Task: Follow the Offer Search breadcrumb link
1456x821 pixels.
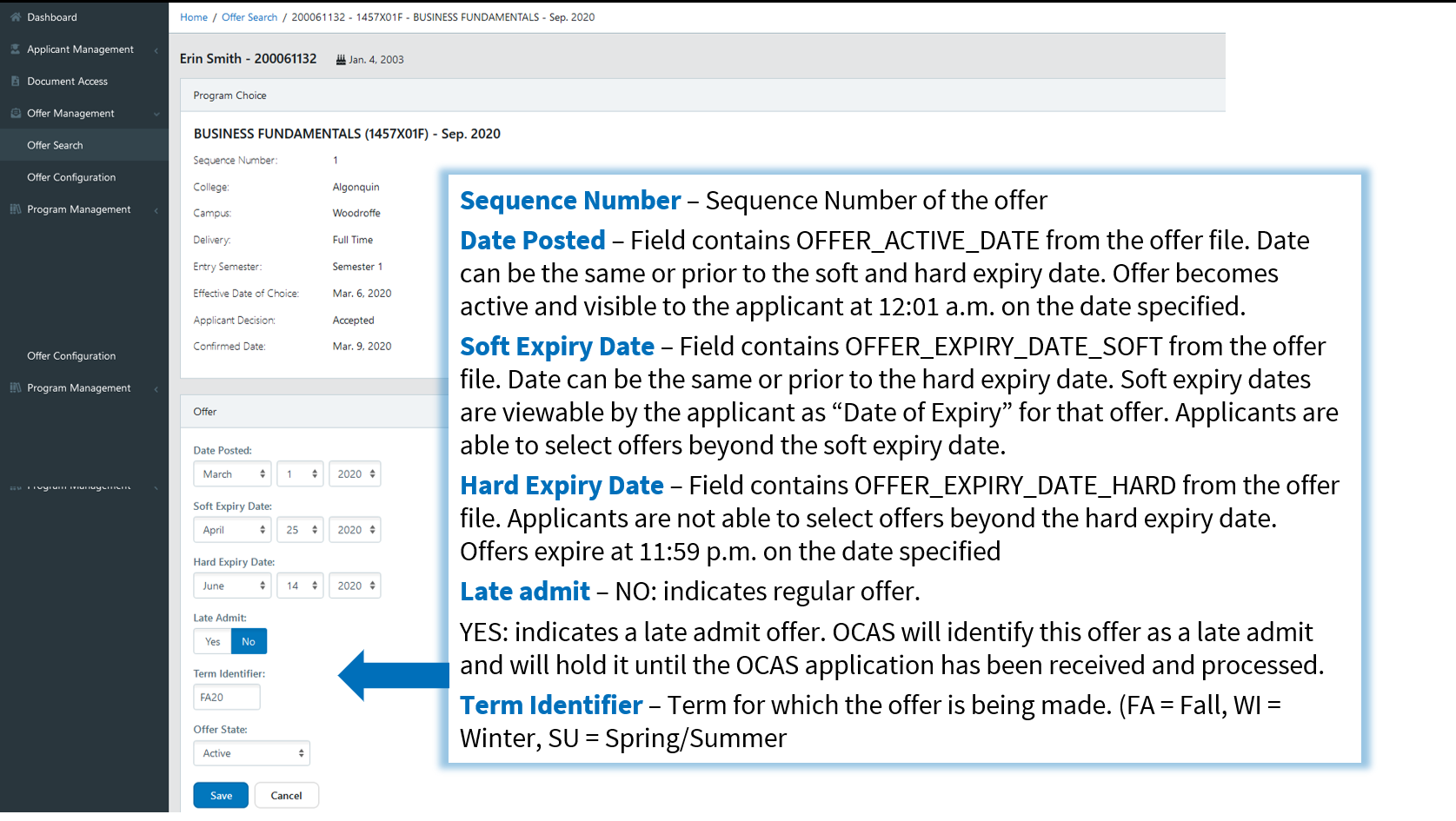Action: point(249,17)
